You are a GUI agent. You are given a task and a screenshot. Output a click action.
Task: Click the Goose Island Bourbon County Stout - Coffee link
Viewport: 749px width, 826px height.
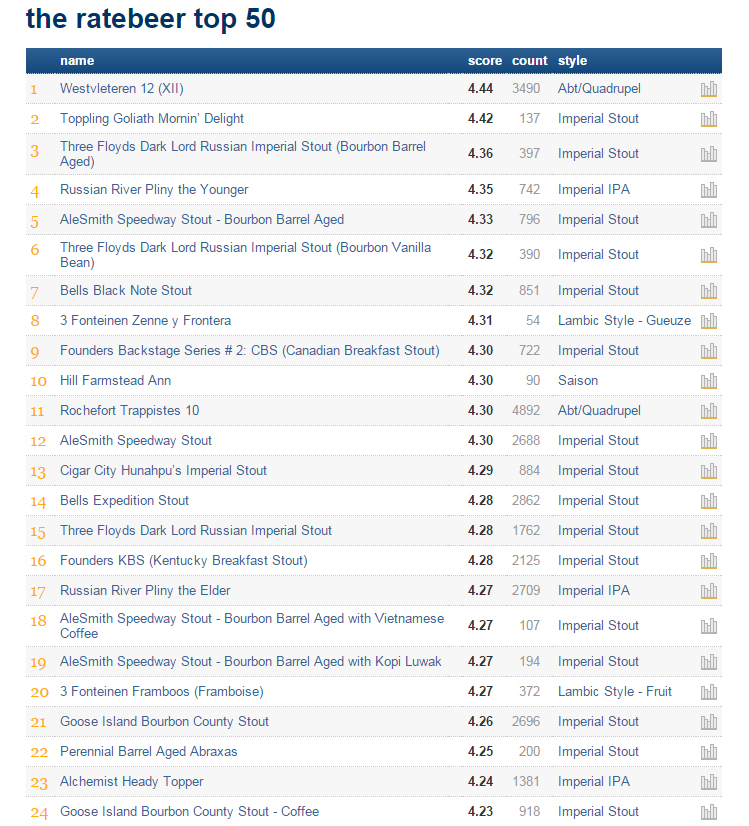coord(189,812)
